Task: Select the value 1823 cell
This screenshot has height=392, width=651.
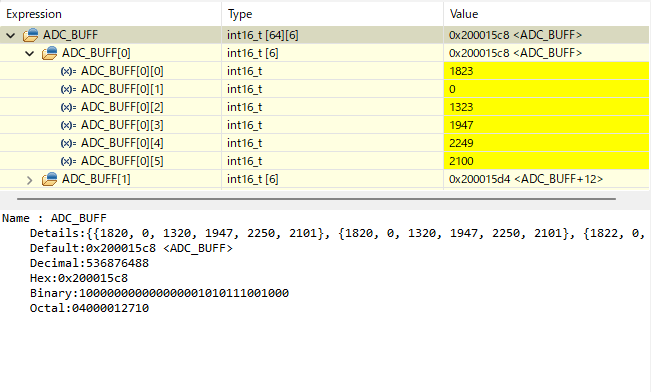Action: pos(546,71)
